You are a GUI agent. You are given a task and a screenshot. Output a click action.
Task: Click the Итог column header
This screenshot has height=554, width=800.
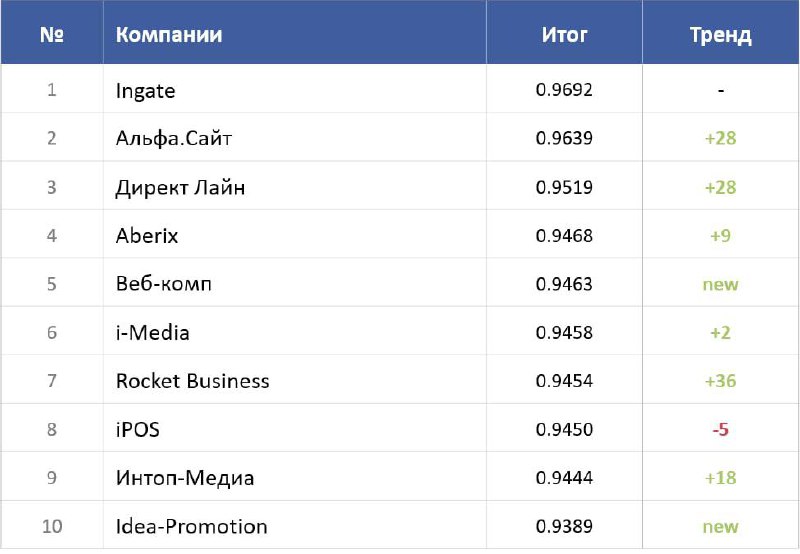point(564,35)
